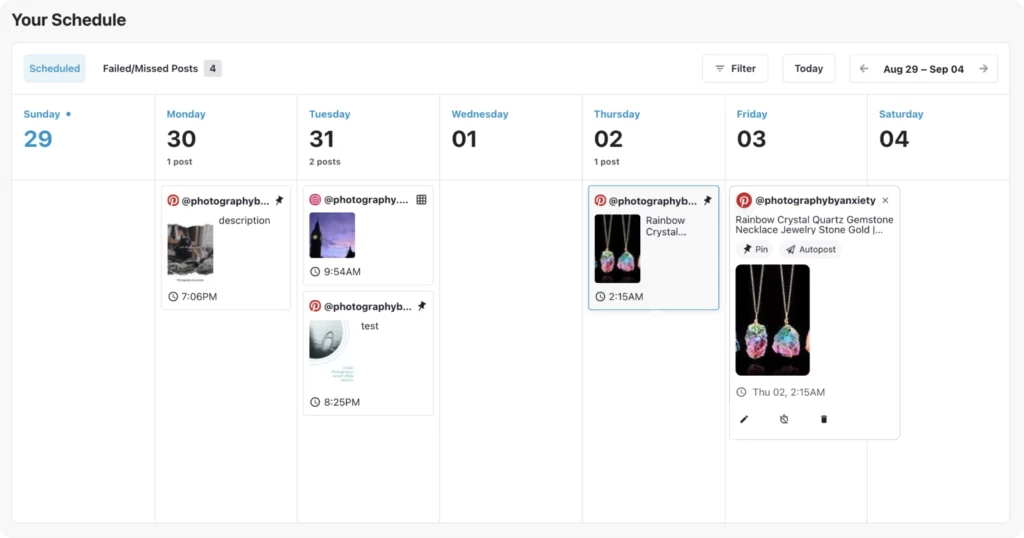1024x538 pixels.
Task: Click pin icon on the 8:25PM test post
Action: pos(422,306)
